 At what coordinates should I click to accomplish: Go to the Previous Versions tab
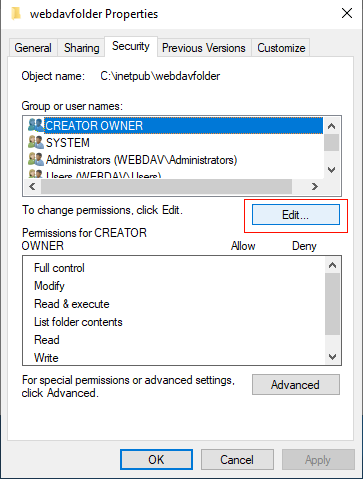(x=204, y=48)
